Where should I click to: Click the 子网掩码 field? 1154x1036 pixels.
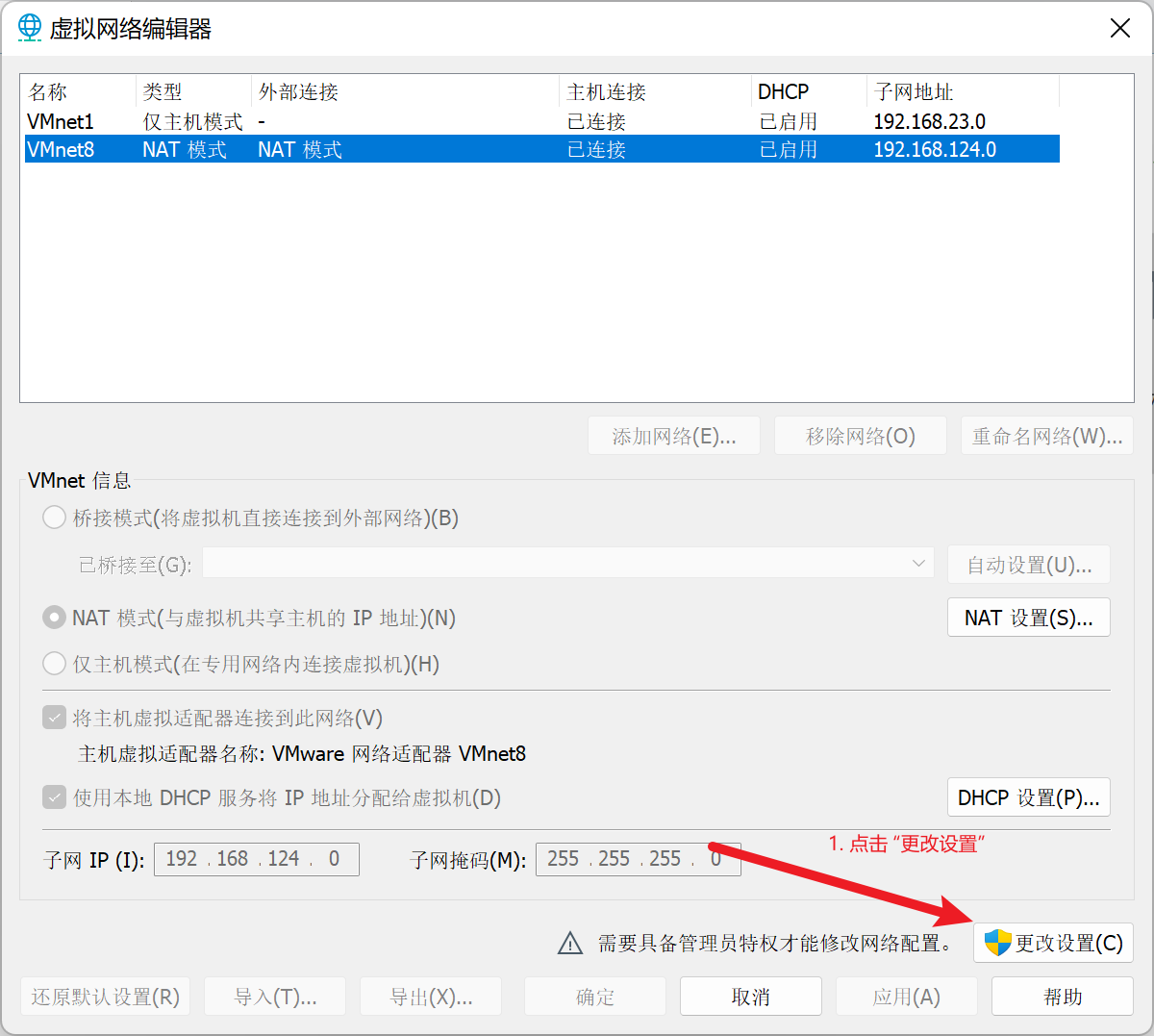(x=639, y=859)
